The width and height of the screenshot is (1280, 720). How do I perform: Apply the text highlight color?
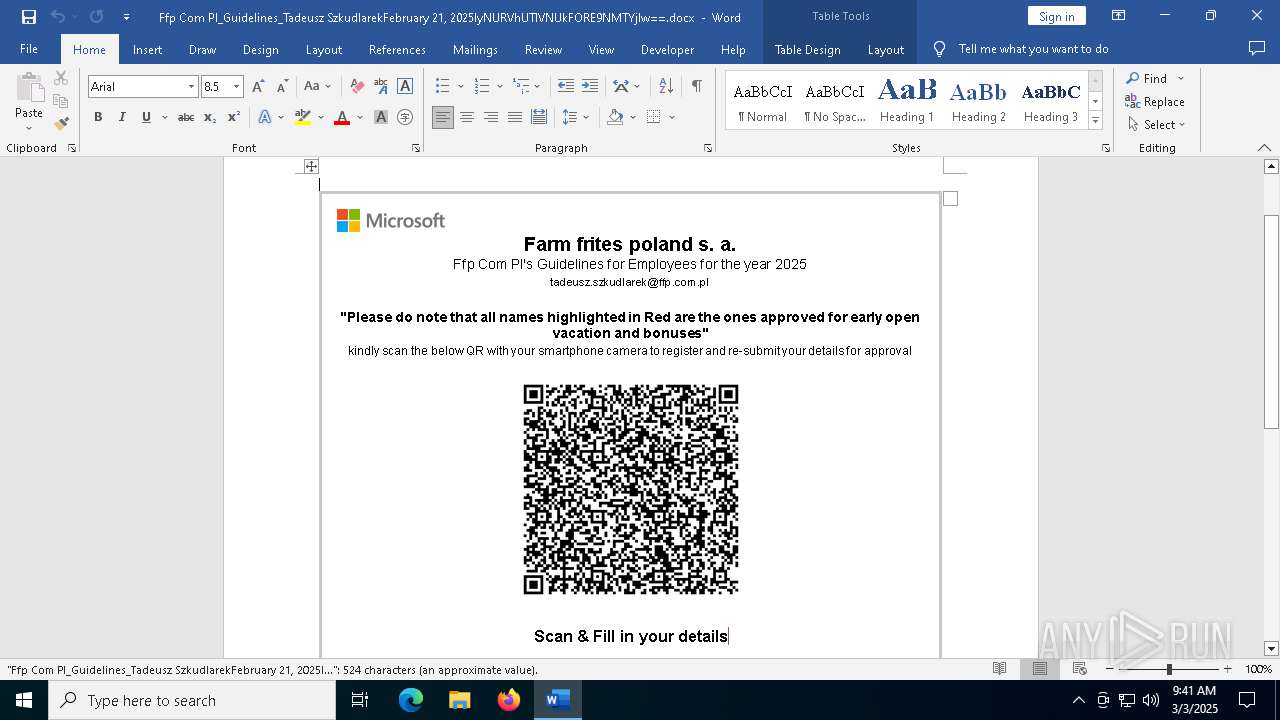click(x=302, y=117)
